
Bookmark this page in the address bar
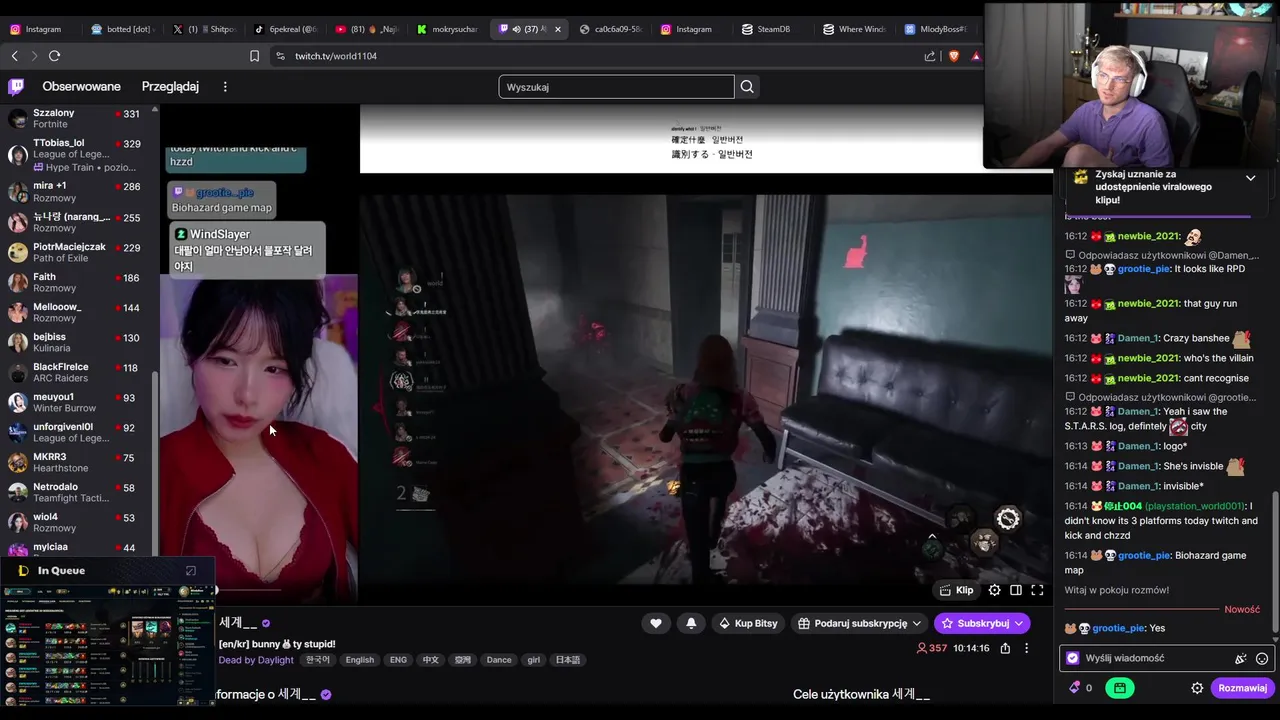[x=254, y=56]
